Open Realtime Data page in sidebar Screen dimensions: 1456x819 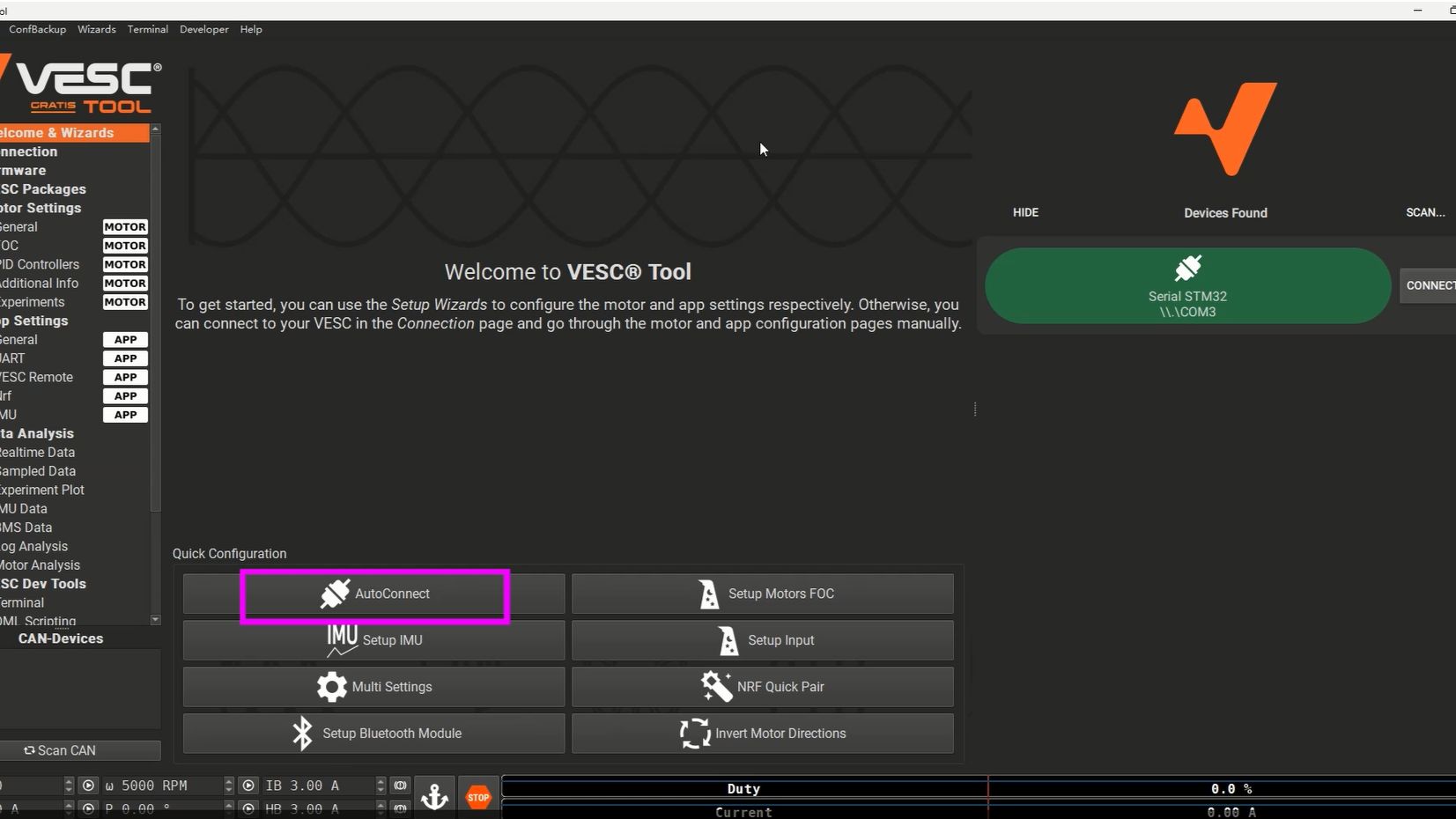coord(37,452)
